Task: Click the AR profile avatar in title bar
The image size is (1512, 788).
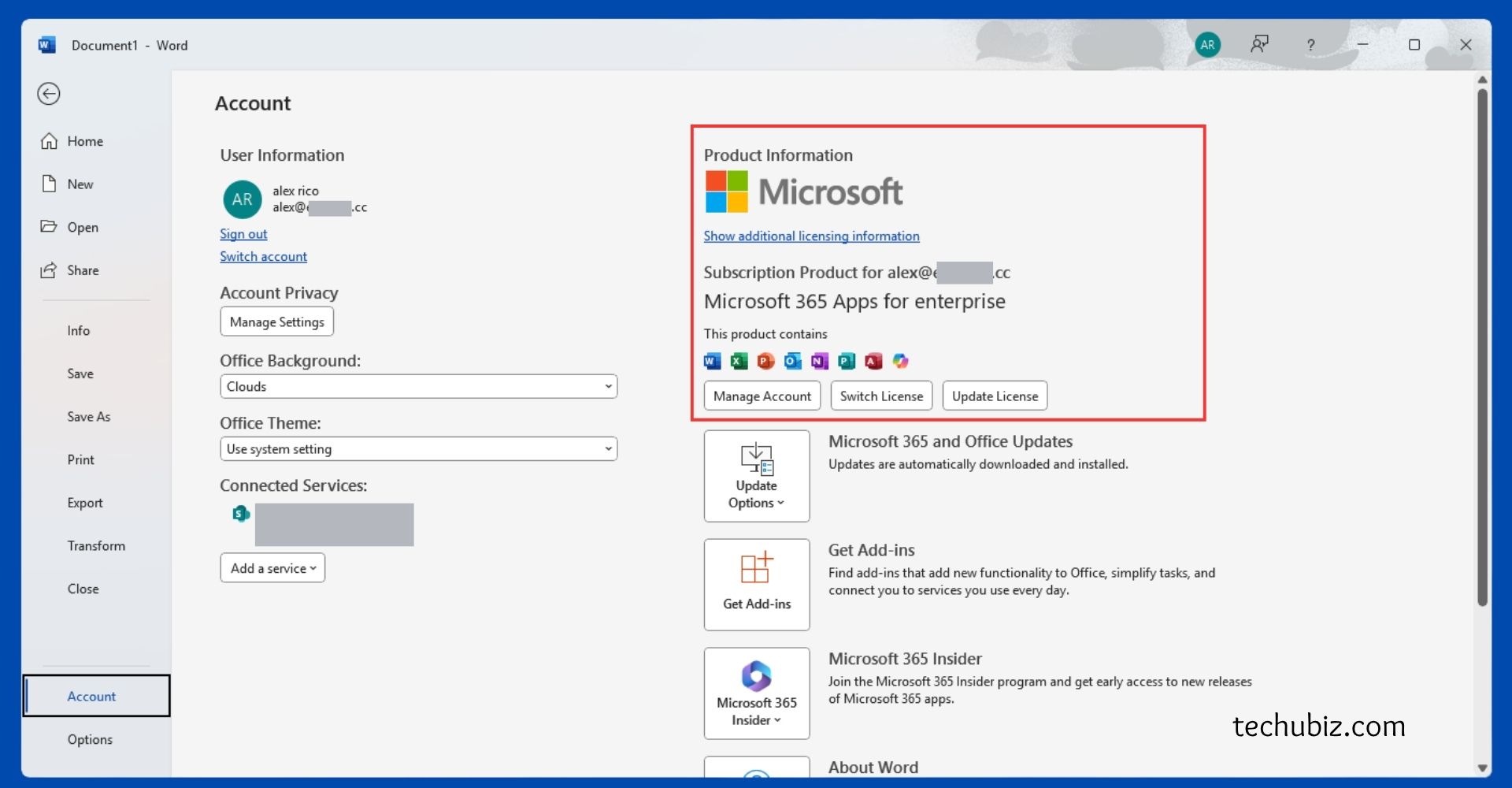Action: coord(1207,45)
